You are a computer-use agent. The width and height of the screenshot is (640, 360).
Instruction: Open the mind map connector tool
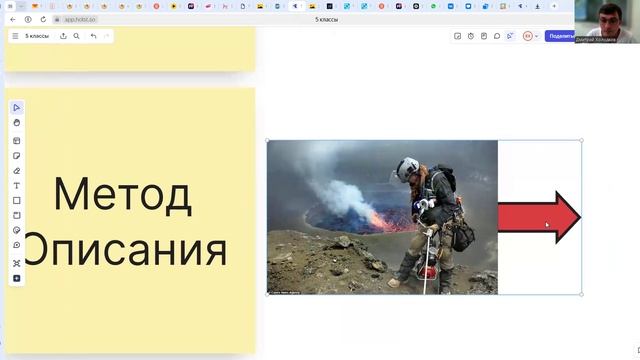coord(16,263)
